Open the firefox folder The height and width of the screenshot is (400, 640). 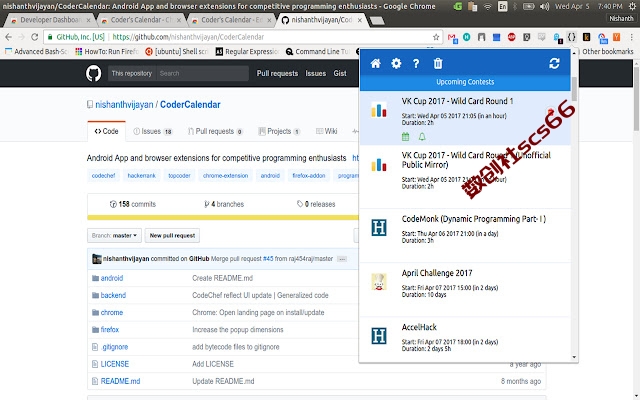pyautogui.click(x=109, y=329)
